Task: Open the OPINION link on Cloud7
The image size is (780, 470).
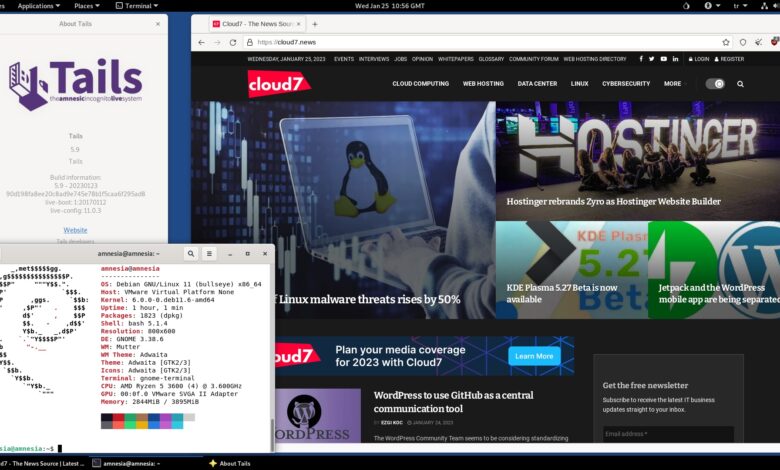Action: pos(422,59)
